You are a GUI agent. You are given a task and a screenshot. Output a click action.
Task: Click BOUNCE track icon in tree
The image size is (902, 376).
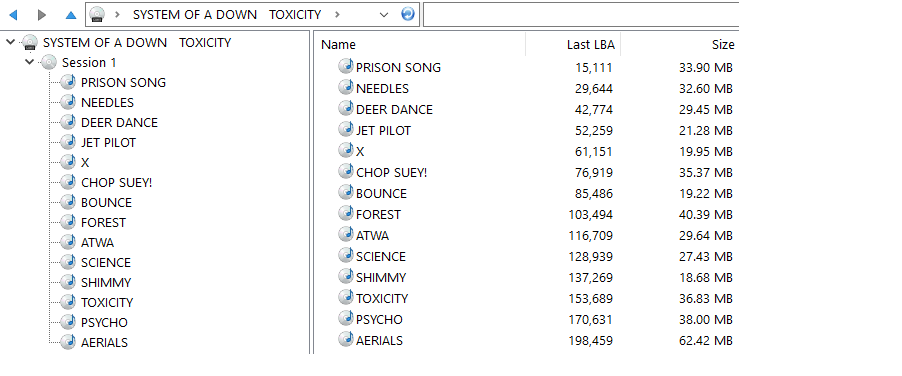point(68,202)
